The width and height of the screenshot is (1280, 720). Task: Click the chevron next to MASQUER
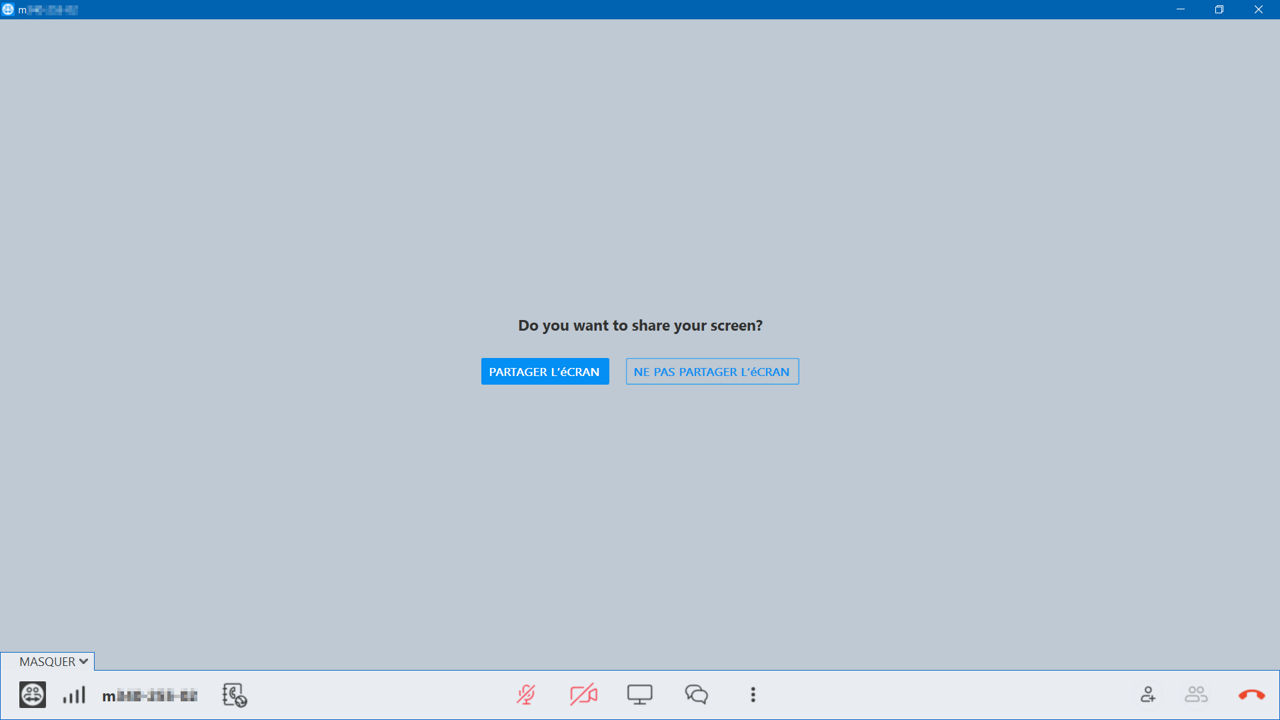click(84, 662)
